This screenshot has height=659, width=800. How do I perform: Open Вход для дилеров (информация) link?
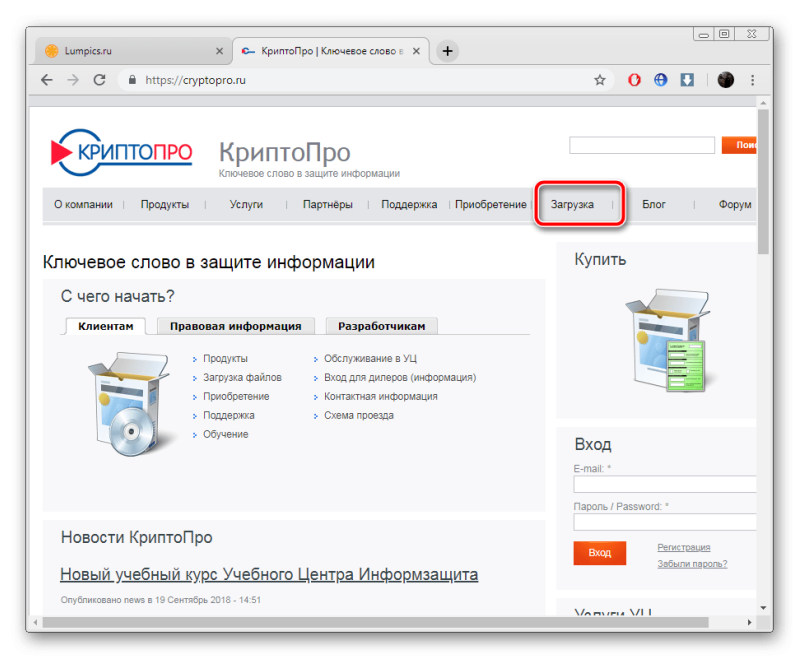click(400, 377)
